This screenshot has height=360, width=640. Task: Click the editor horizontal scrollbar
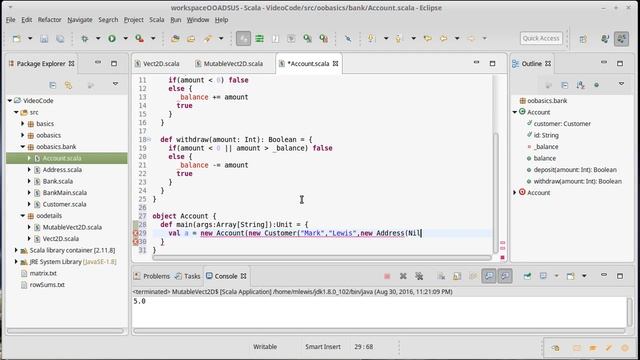point(322,258)
